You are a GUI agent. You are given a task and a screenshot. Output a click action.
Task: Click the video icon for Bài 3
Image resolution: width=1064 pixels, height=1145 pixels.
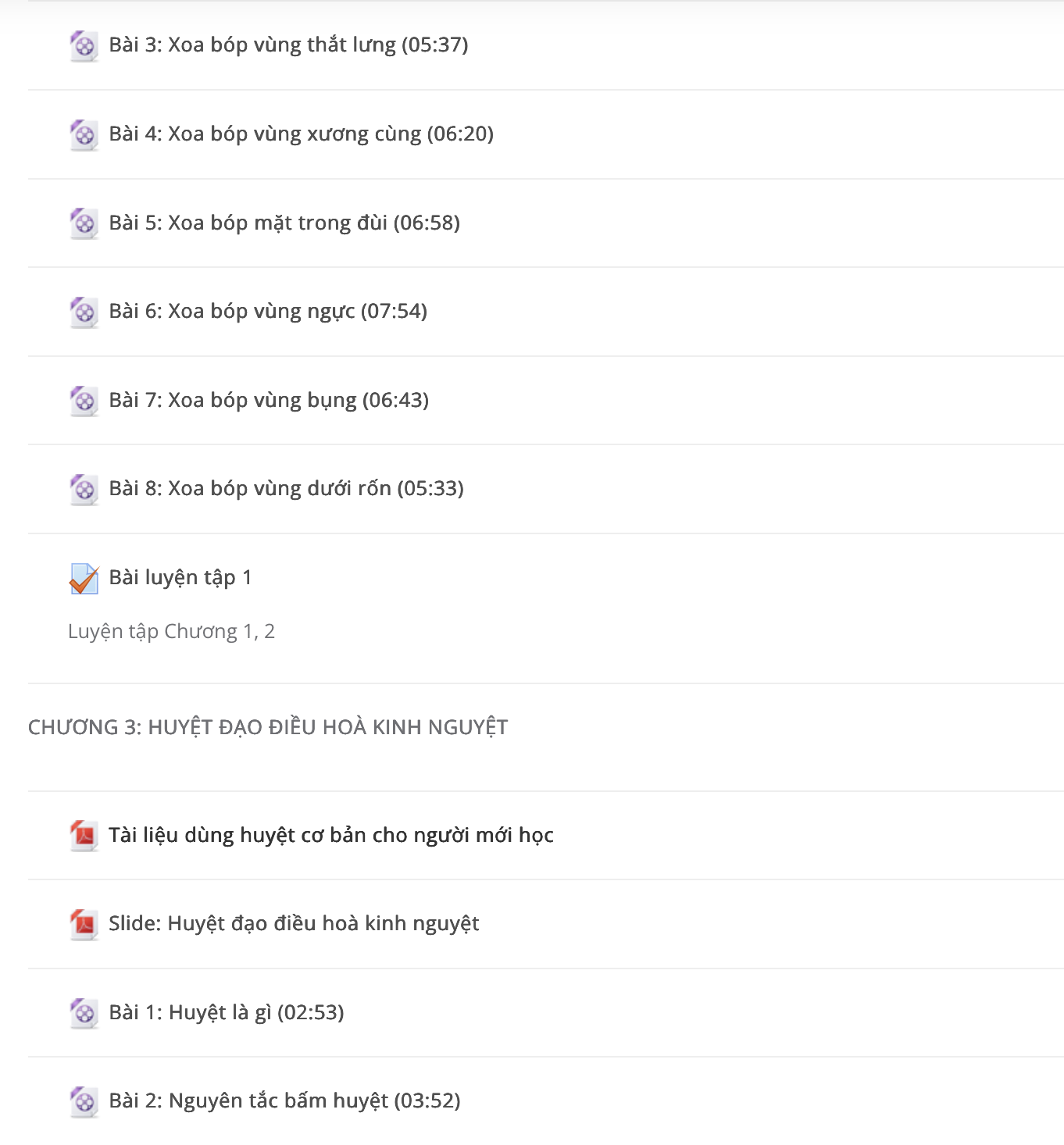click(84, 46)
